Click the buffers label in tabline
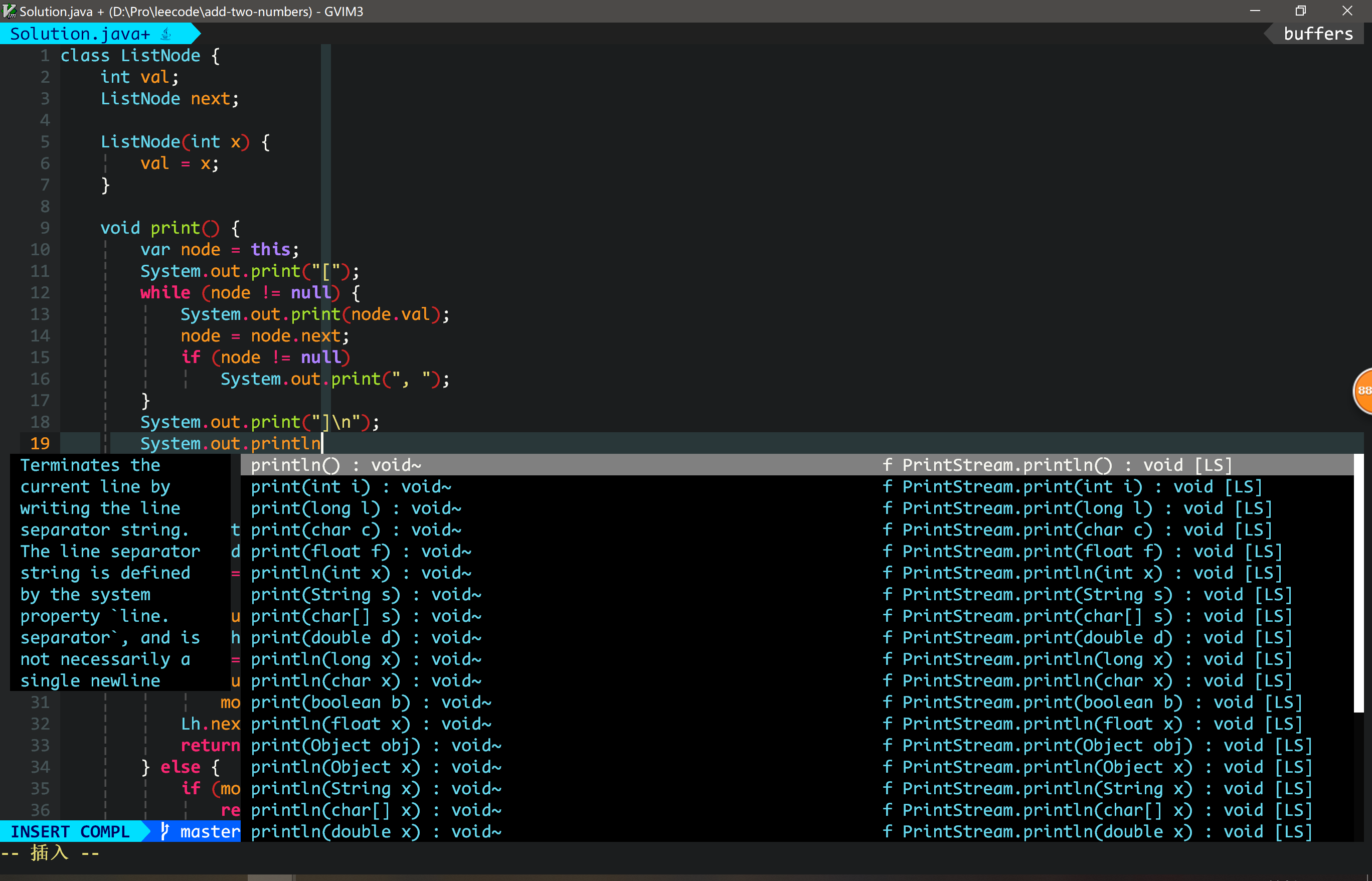The width and height of the screenshot is (1372, 881). [x=1318, y=34]
